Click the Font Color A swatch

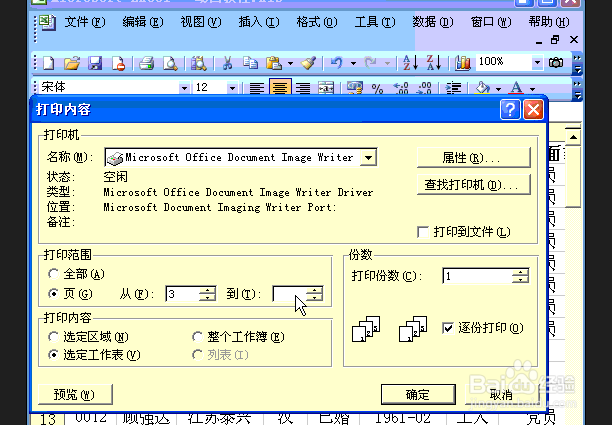(x=516, y=88)
